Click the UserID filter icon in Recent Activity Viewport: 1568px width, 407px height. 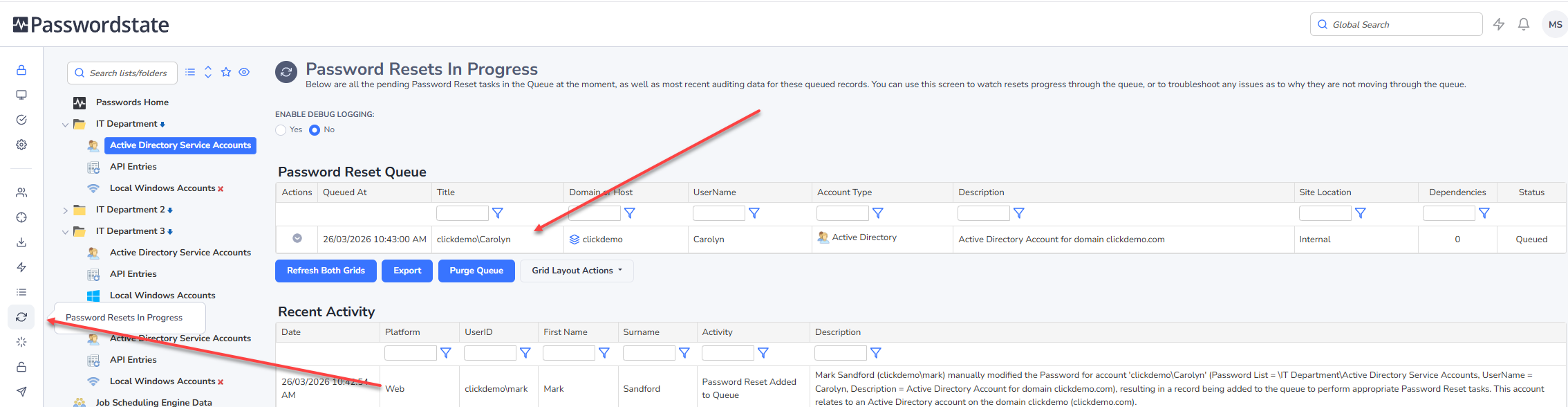coord(525,353)
